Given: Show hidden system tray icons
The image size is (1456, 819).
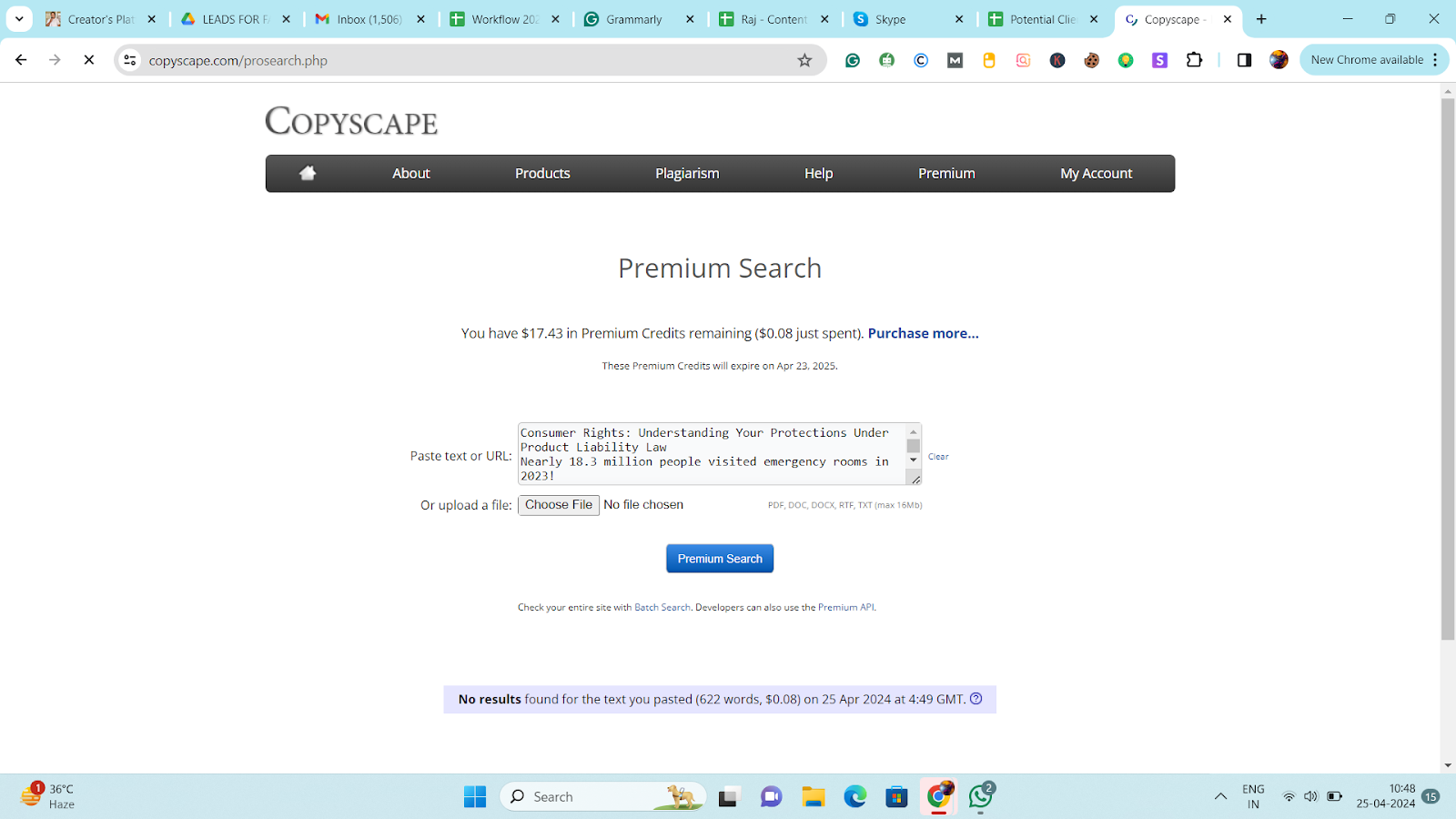Looking at the screenshot, I should (1220, 796).
